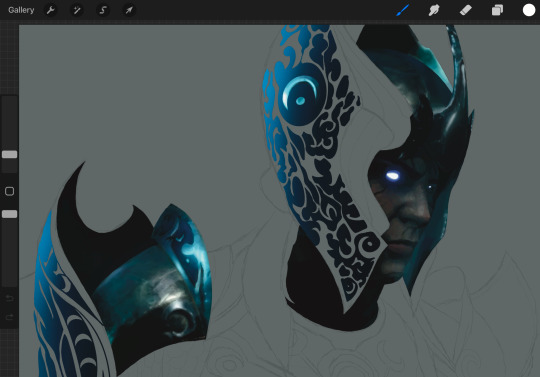This screenshot has width=540, height=377.
Task: Undo the last stroke
Action: [x=9, y=298]
